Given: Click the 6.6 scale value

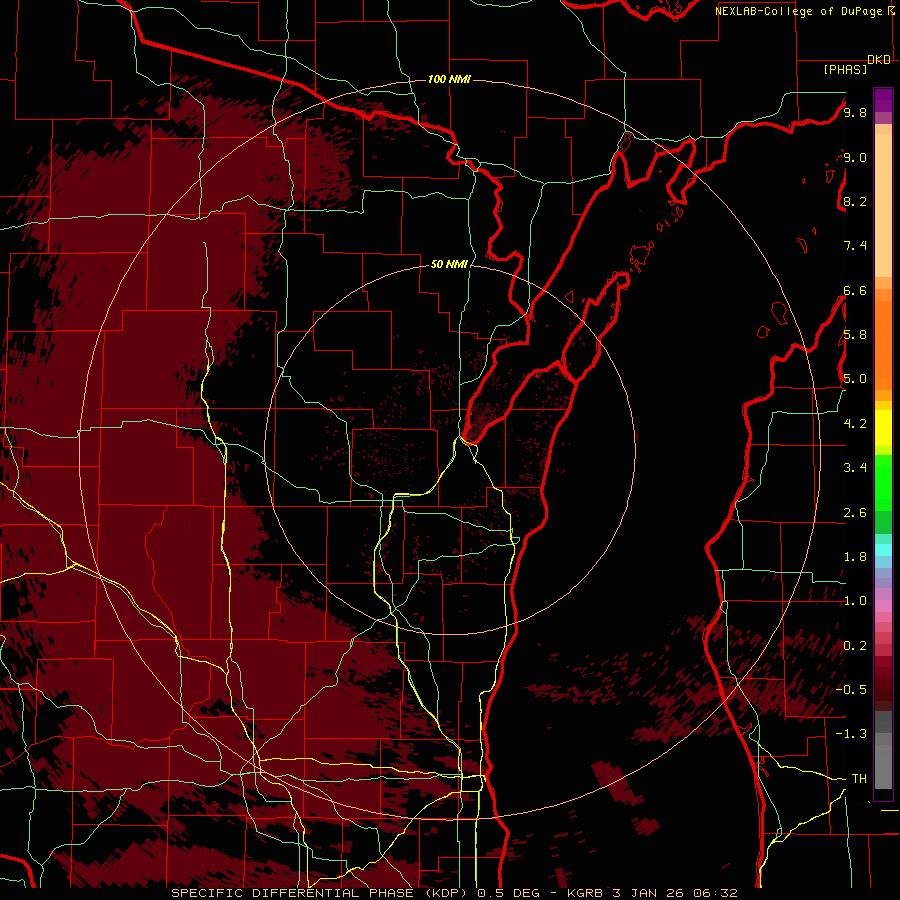Looking at the screenshot, I should pos(855,290).
